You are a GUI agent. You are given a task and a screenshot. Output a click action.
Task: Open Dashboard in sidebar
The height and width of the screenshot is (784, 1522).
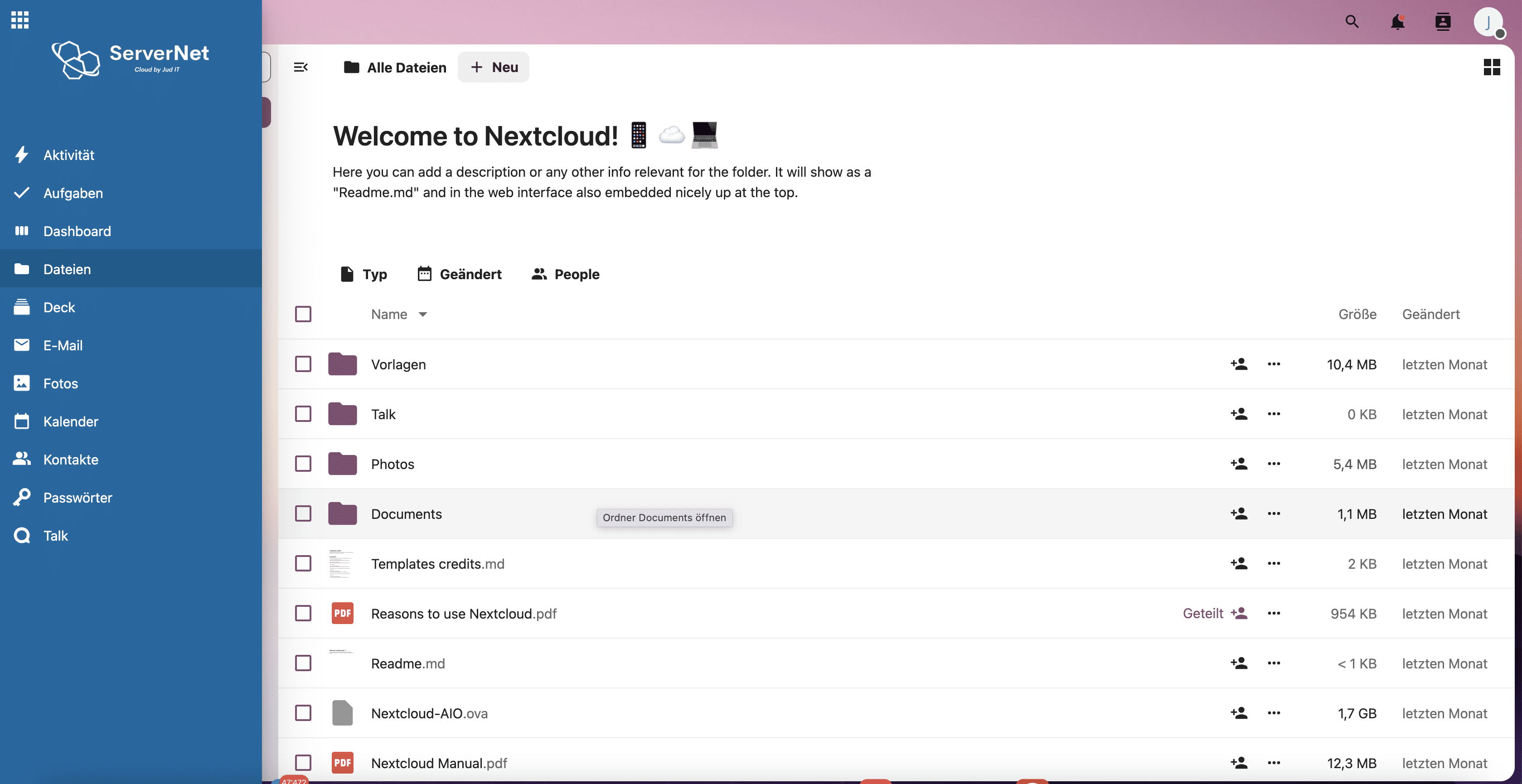point(131,231)
